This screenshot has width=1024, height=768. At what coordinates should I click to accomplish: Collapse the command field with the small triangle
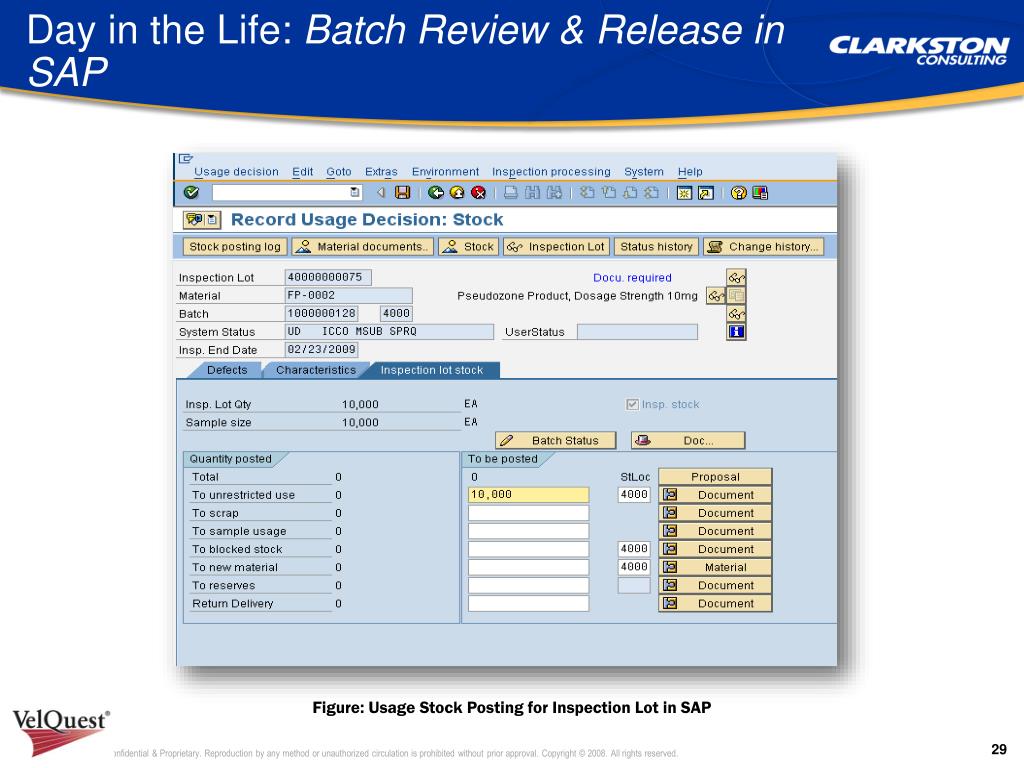pyautogui.click(x=381, y=193)
